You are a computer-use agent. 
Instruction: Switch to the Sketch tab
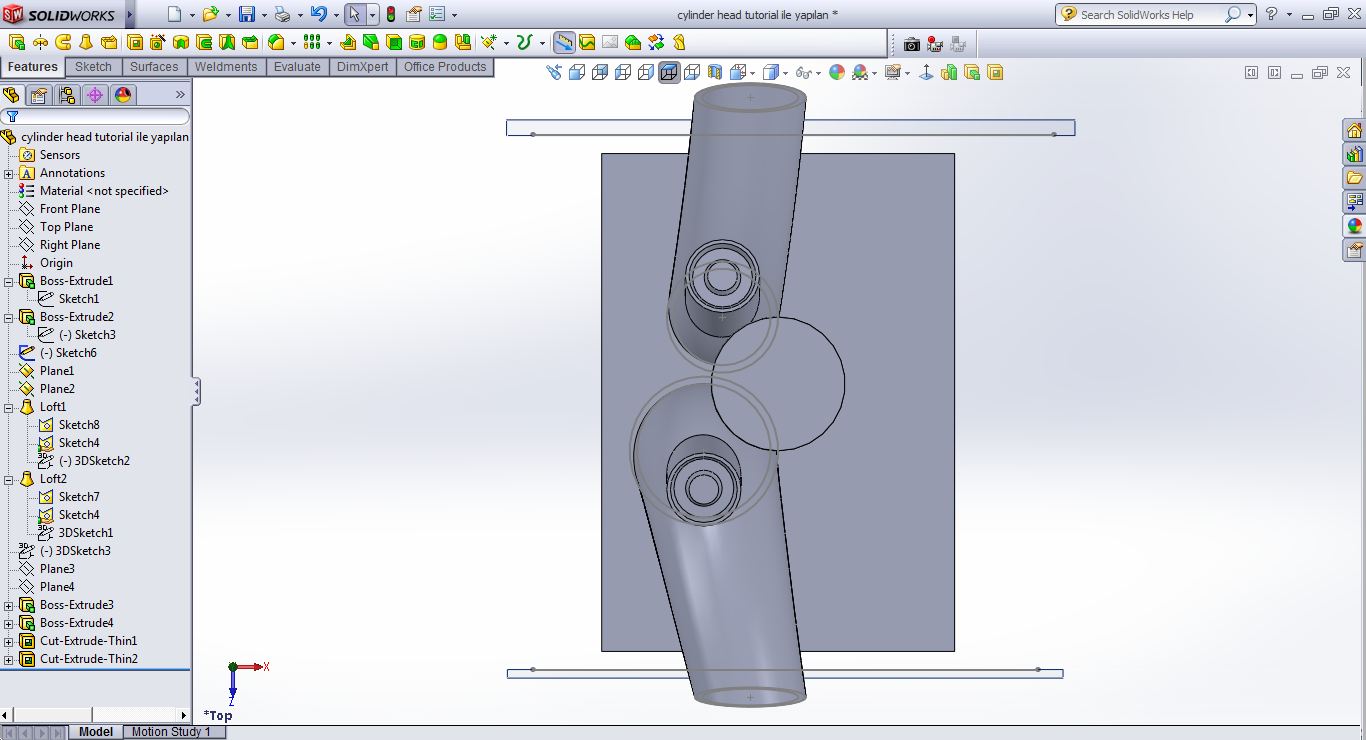(x=93, y=67)
